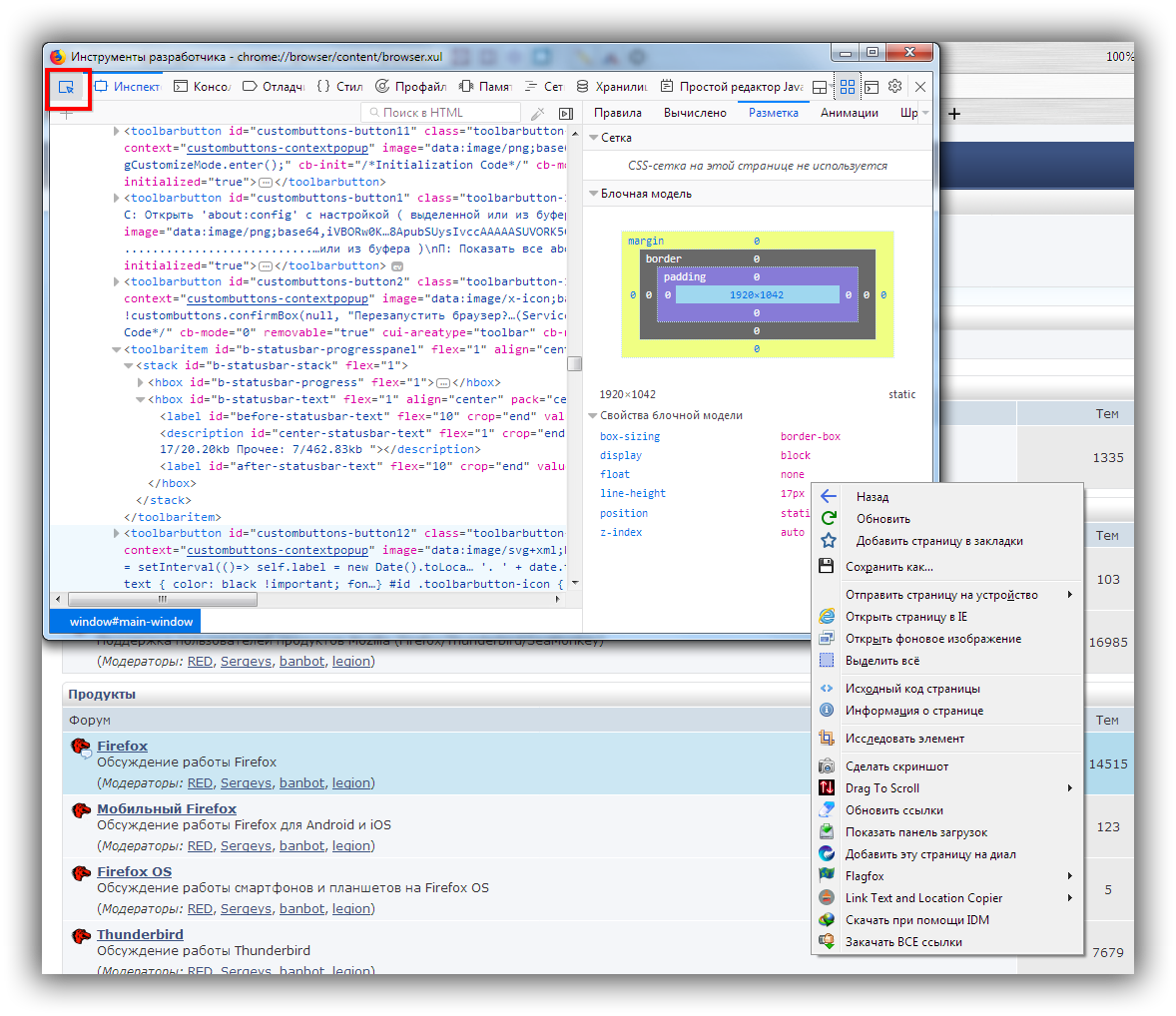
Task: Activate the element picker tool
Action: 67,88
